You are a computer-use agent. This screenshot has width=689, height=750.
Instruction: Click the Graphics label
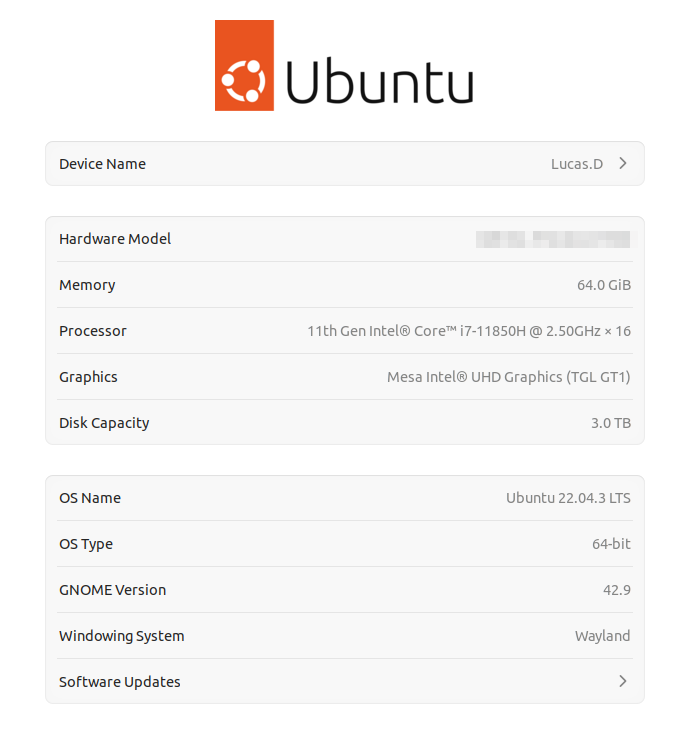(88, 377)
